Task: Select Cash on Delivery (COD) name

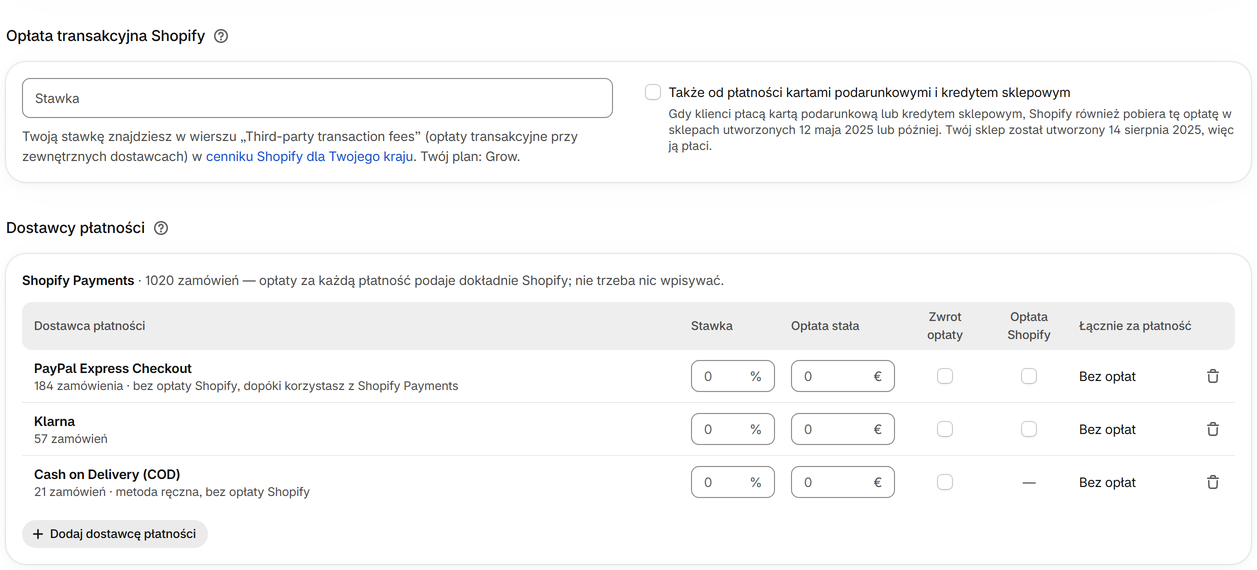Action: click(x=107, y=474)
